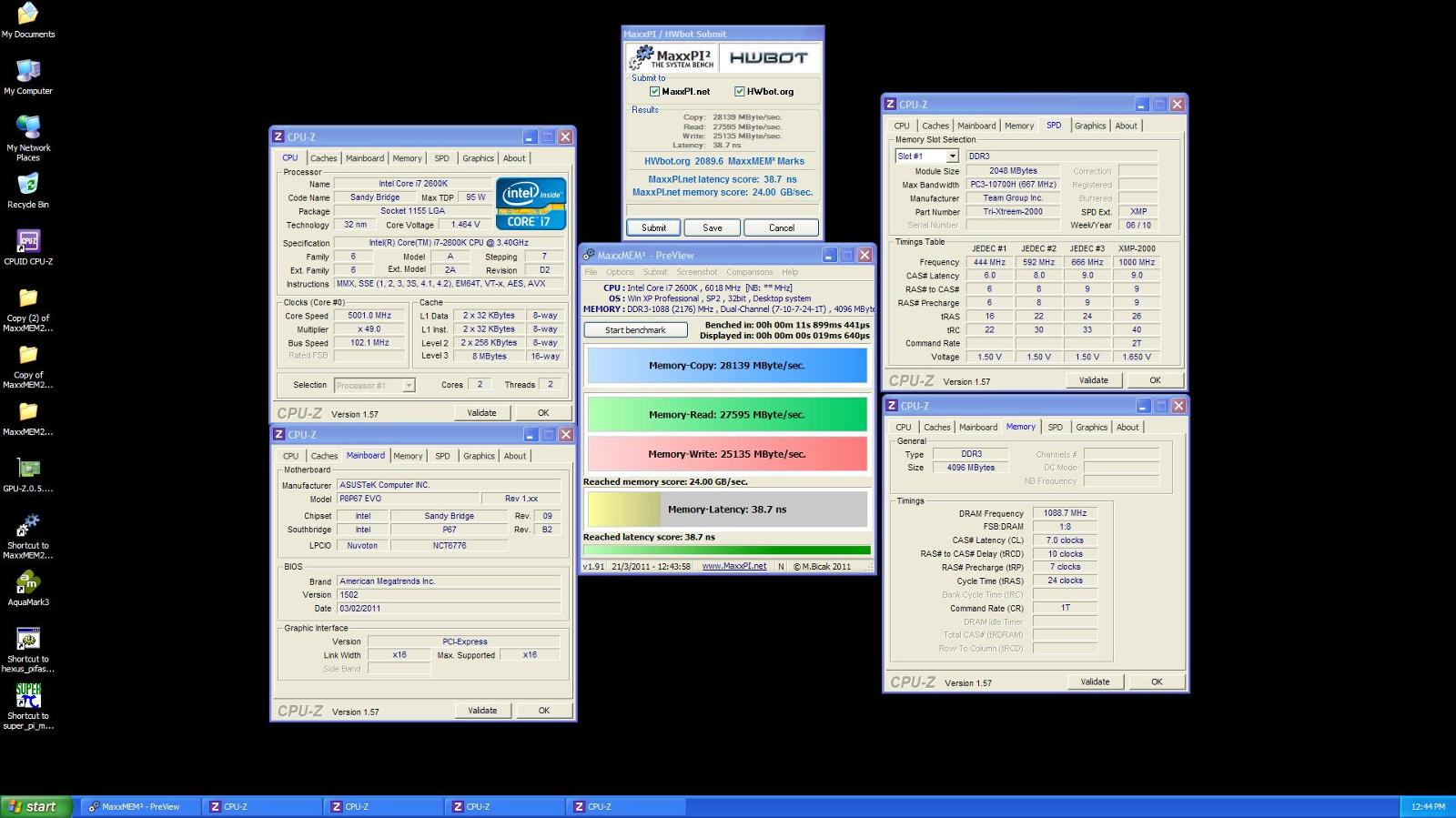The image size is (1456, 818).
Task: Open the Processor #1 selection dropdown
Action: click(409, 386)
